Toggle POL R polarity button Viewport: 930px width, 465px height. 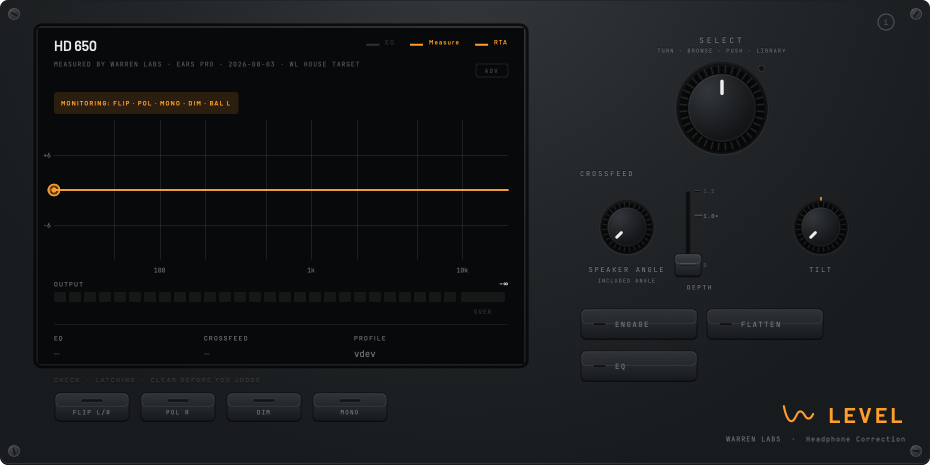(178, 407)
